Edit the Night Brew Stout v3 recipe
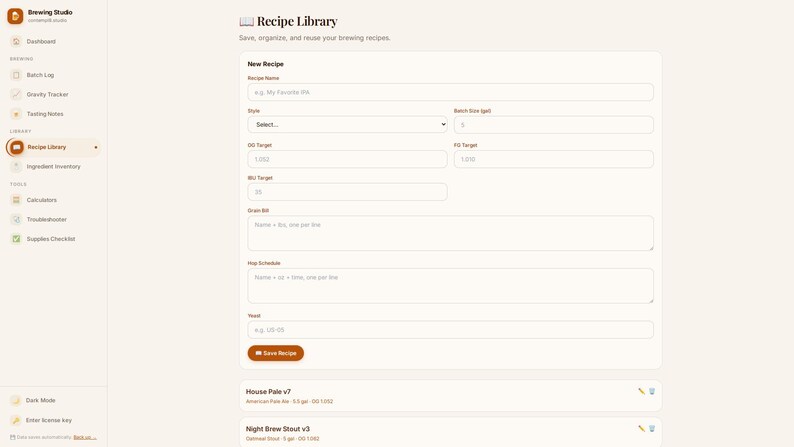Screen dimensions: 794x447 642,429
